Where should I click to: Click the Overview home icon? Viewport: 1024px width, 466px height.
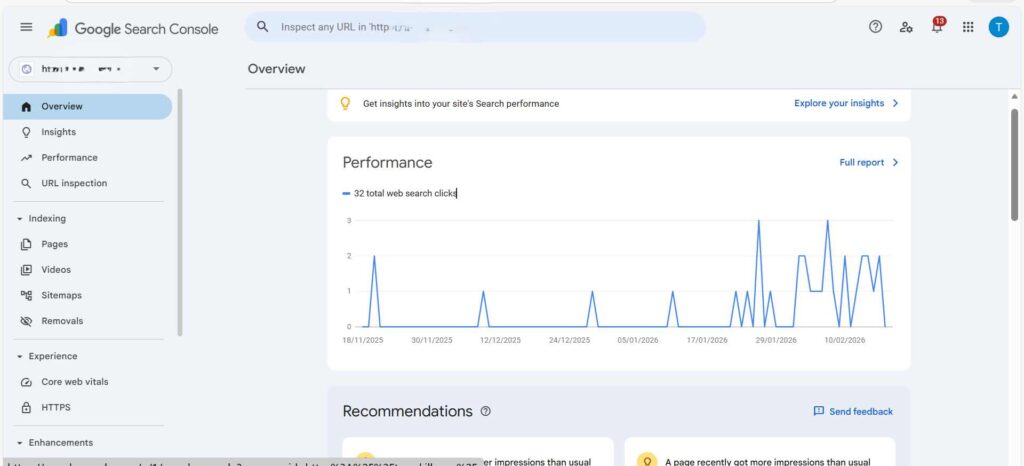(x=26, y=106)
